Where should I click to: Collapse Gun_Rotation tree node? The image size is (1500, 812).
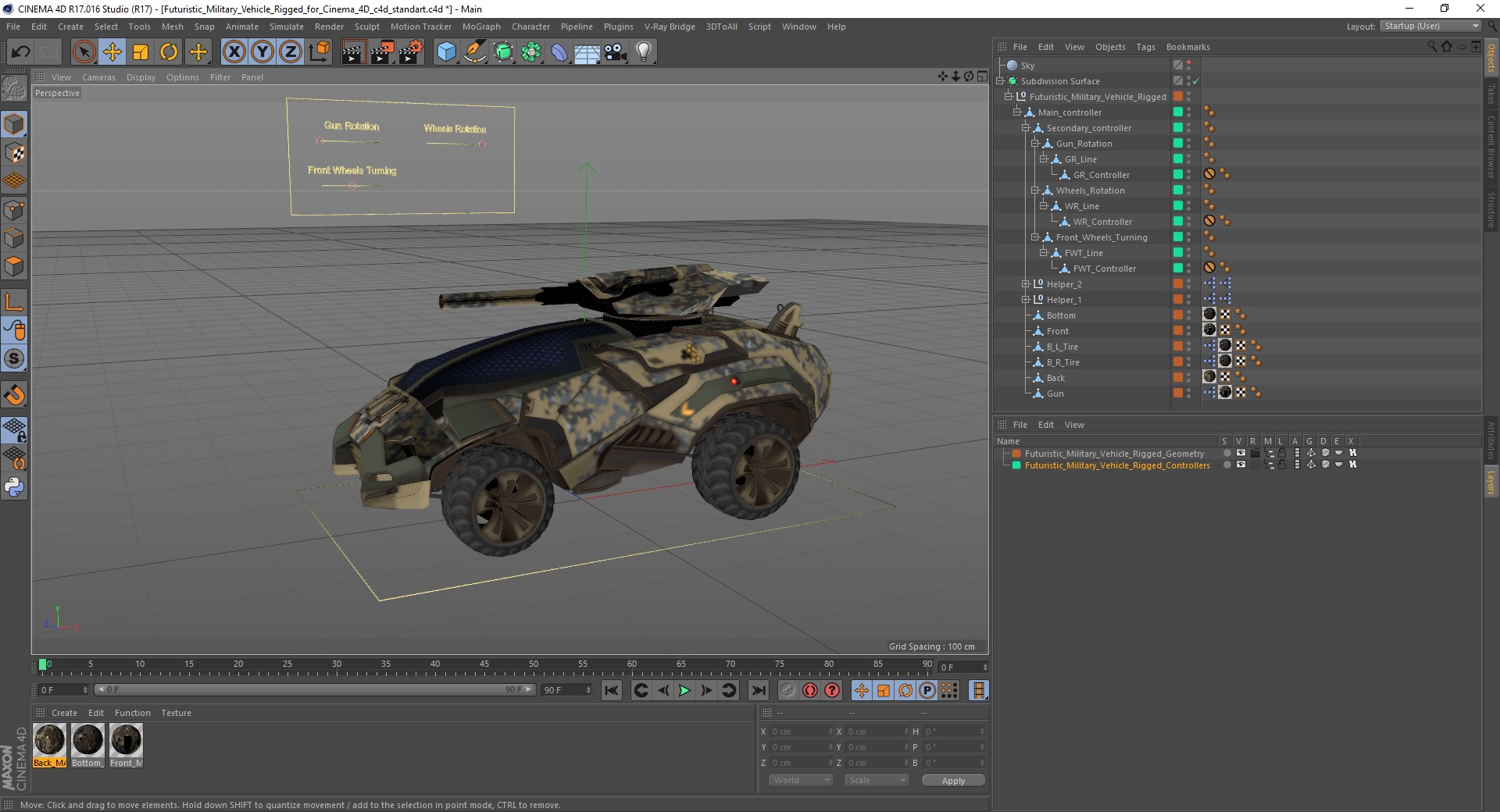coord(1034,144)
